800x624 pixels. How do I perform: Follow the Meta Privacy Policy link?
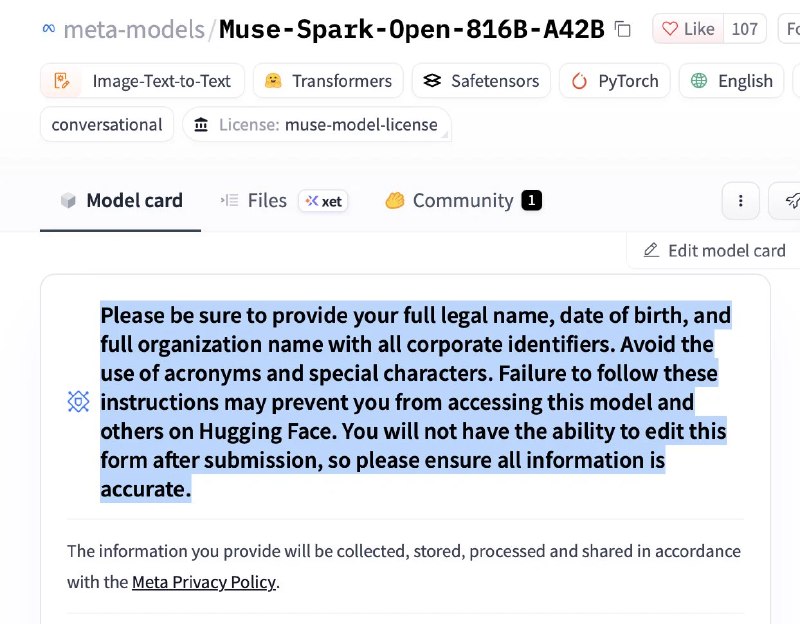pyautogui.click(x=204, y=582)
